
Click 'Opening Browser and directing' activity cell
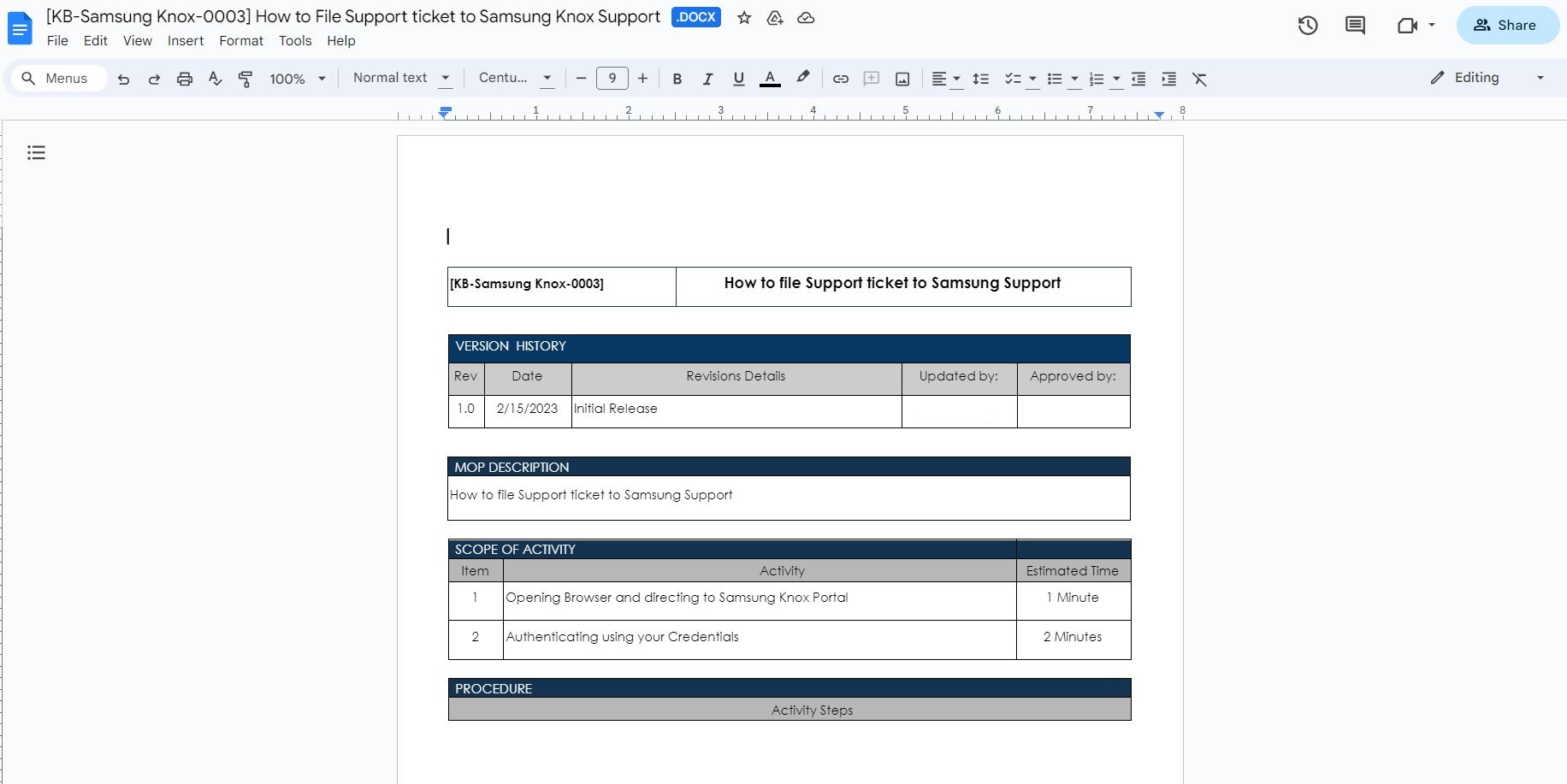point(760,601)
